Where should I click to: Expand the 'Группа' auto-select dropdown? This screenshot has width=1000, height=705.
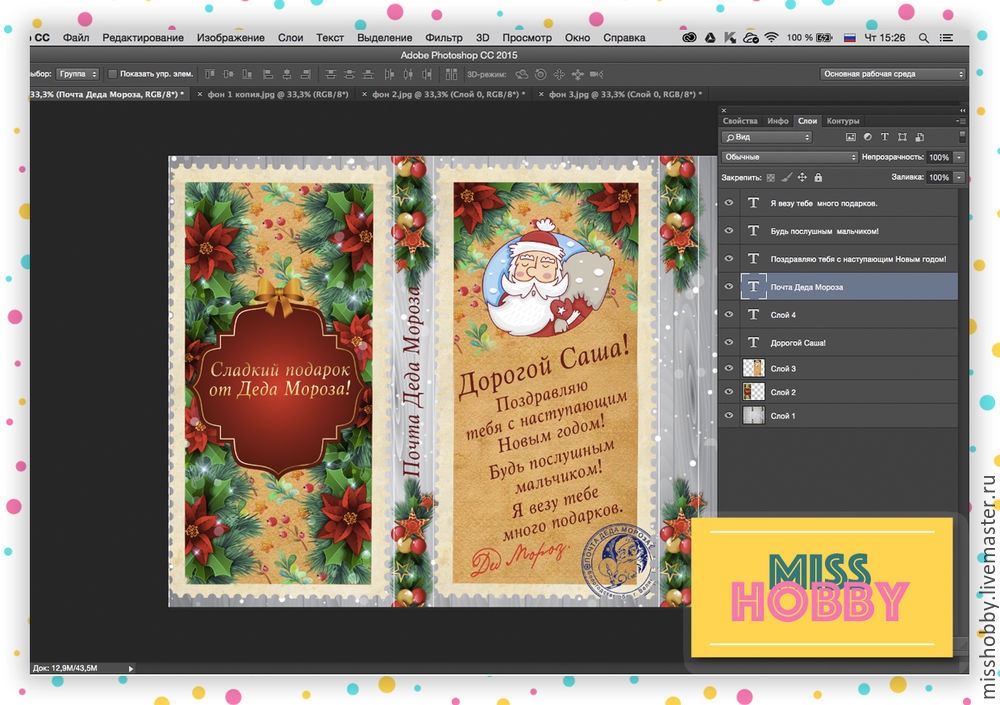[79, 74]
